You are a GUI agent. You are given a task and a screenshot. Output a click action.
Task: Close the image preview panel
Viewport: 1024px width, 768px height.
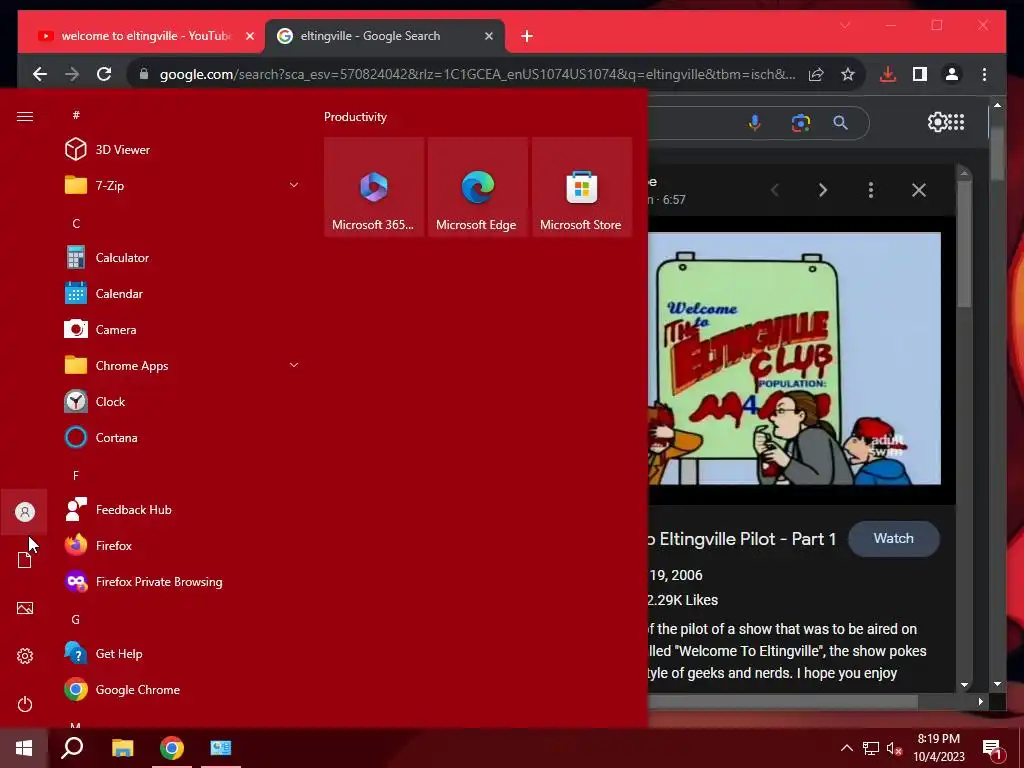point(919,190)
